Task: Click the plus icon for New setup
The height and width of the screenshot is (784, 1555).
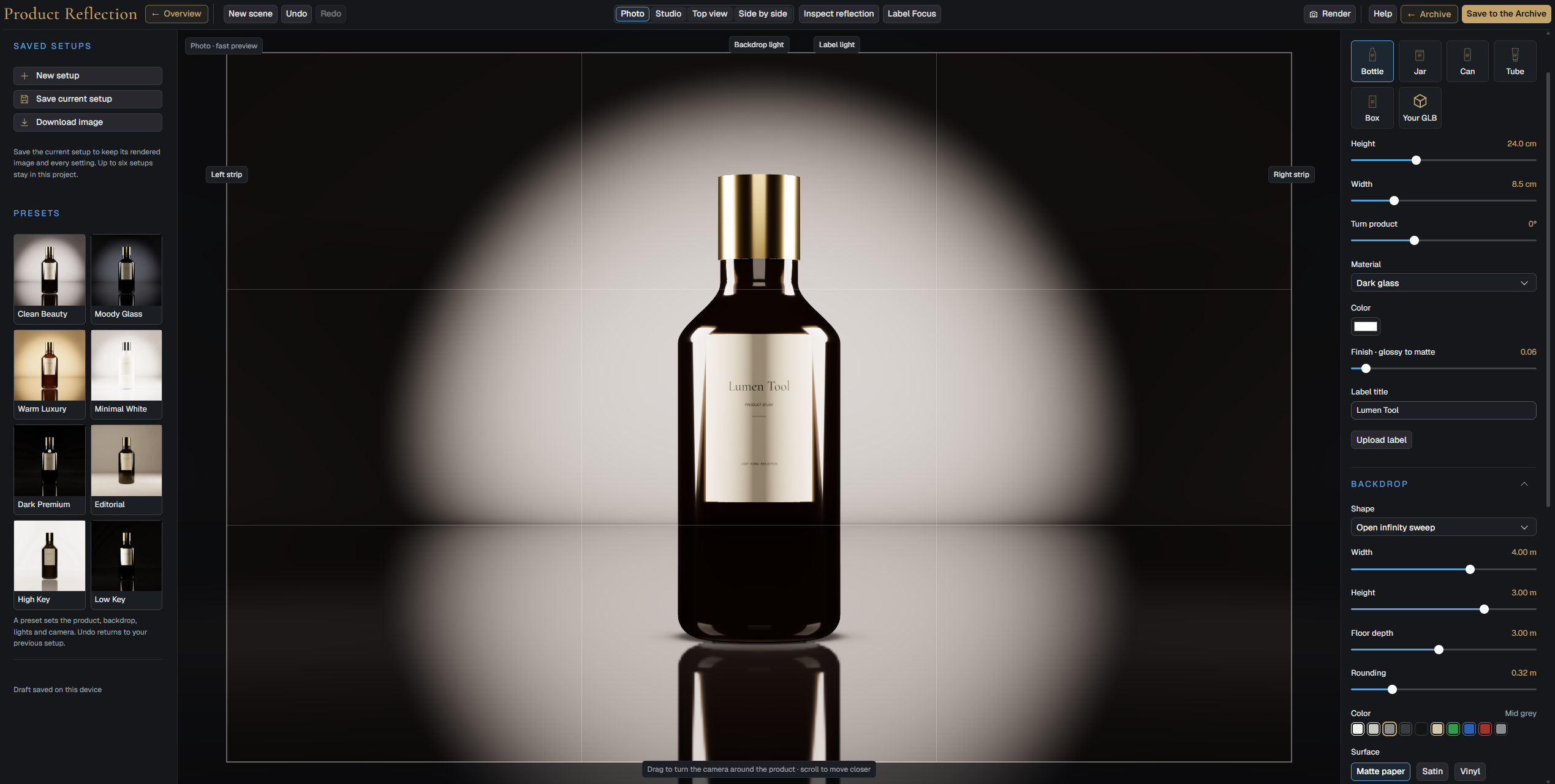Action: tap(25, 76)
